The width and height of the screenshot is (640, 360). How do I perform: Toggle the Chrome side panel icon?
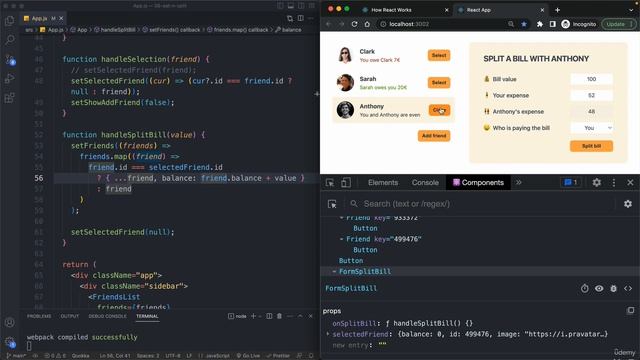coord(552,24)
